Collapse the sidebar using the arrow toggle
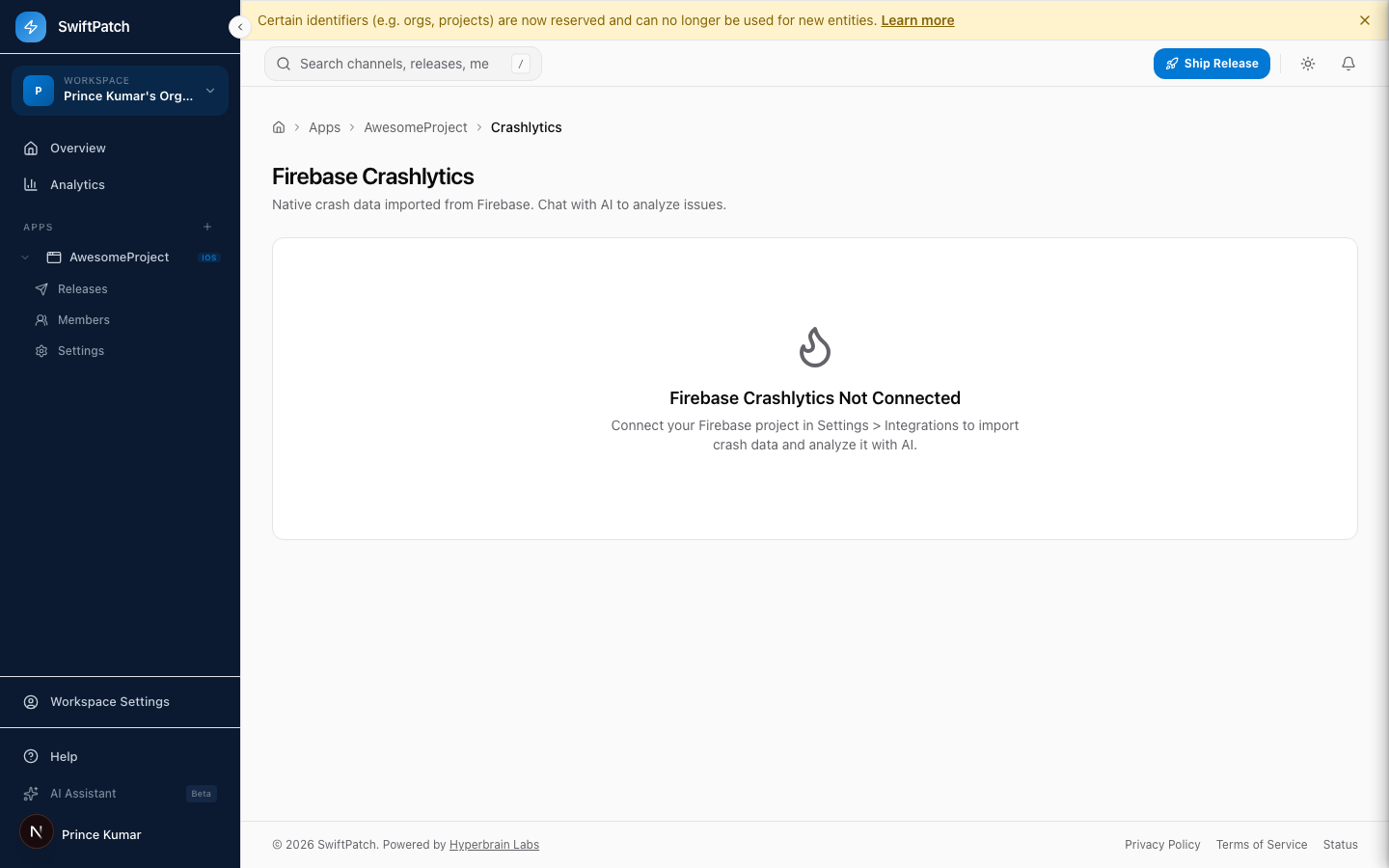This screenshot has height=868, width=1389. click(239, 27)
